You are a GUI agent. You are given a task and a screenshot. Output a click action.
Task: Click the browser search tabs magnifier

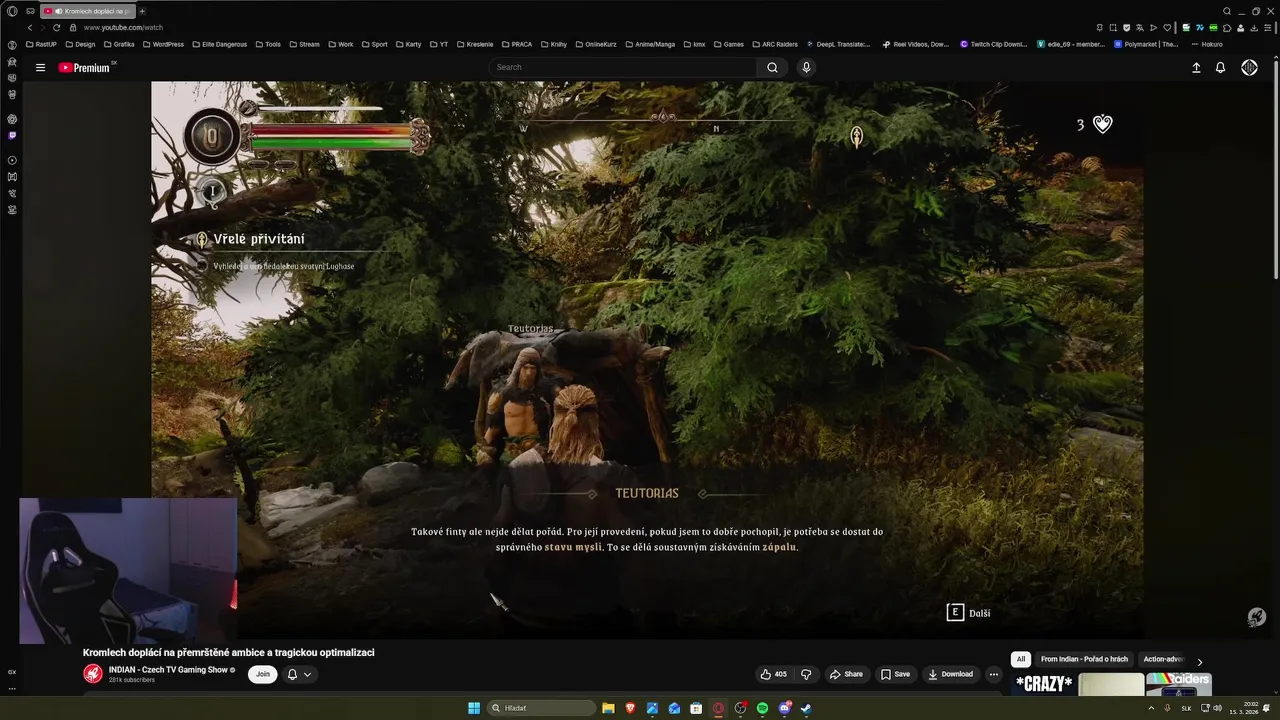[x=1227, y=11]
